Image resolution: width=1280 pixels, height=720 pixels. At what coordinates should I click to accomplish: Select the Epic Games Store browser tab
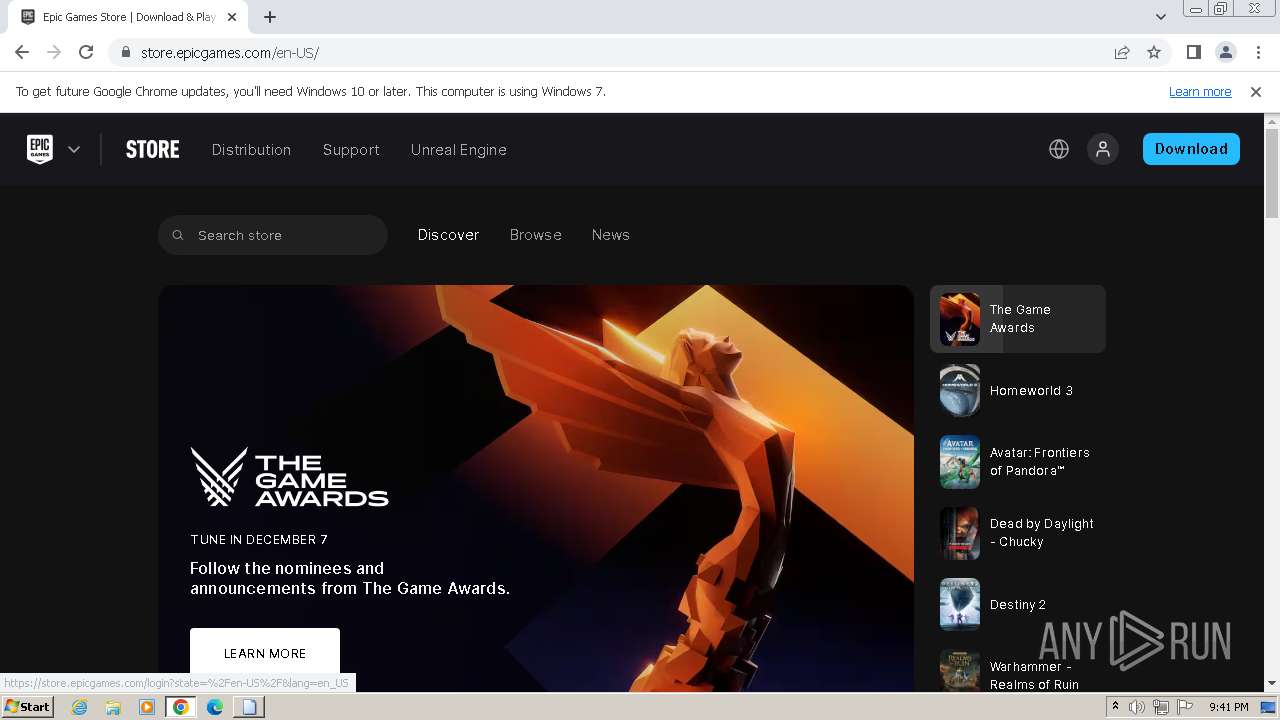pyautogui.click(x=128, y=17)
